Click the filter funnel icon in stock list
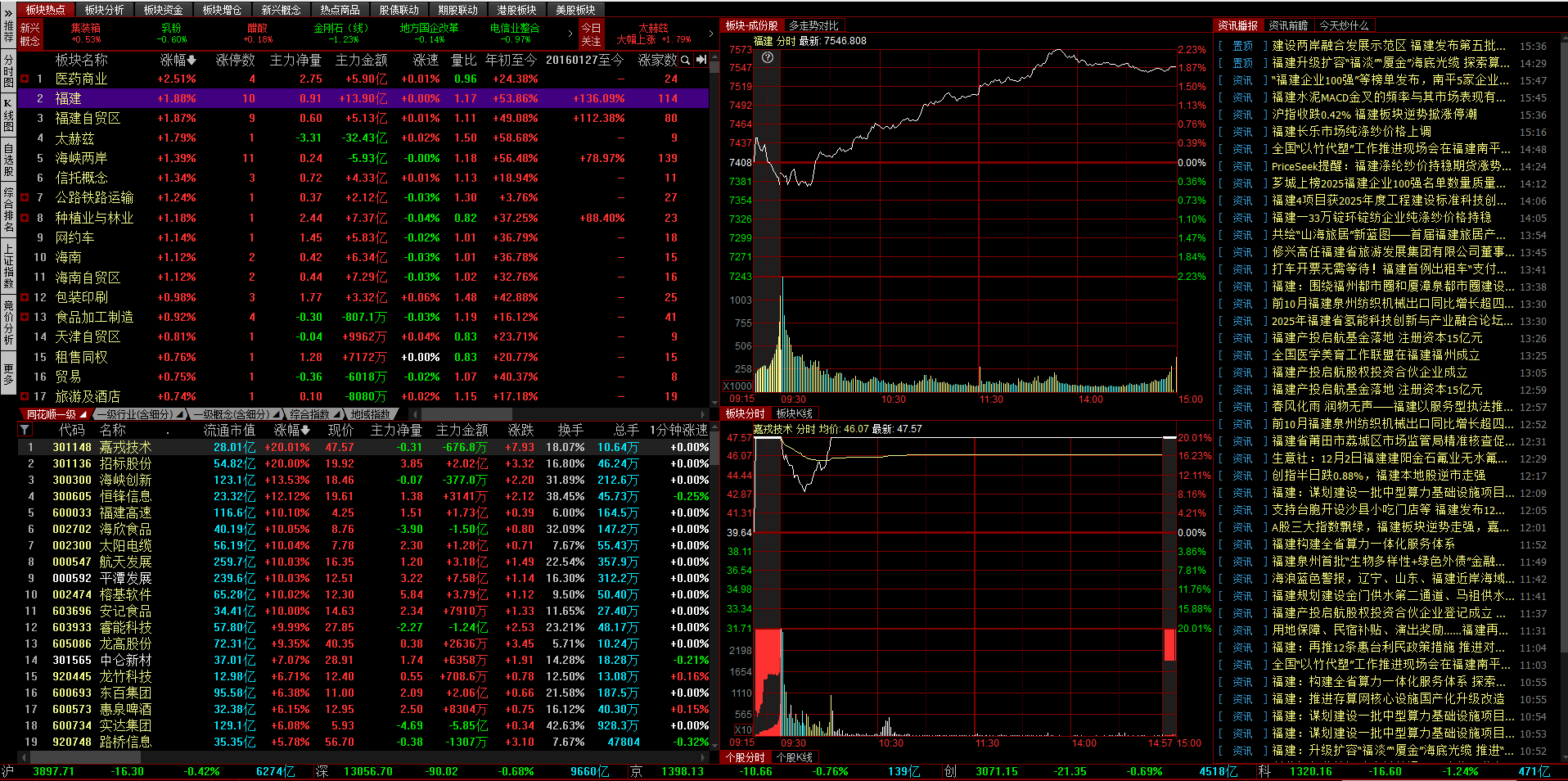This screenshot has width=1568, height=781. [25, 430]
